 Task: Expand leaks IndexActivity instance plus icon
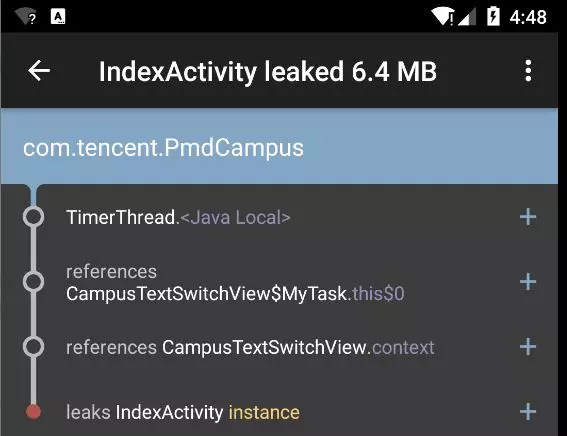pos(528,412)
